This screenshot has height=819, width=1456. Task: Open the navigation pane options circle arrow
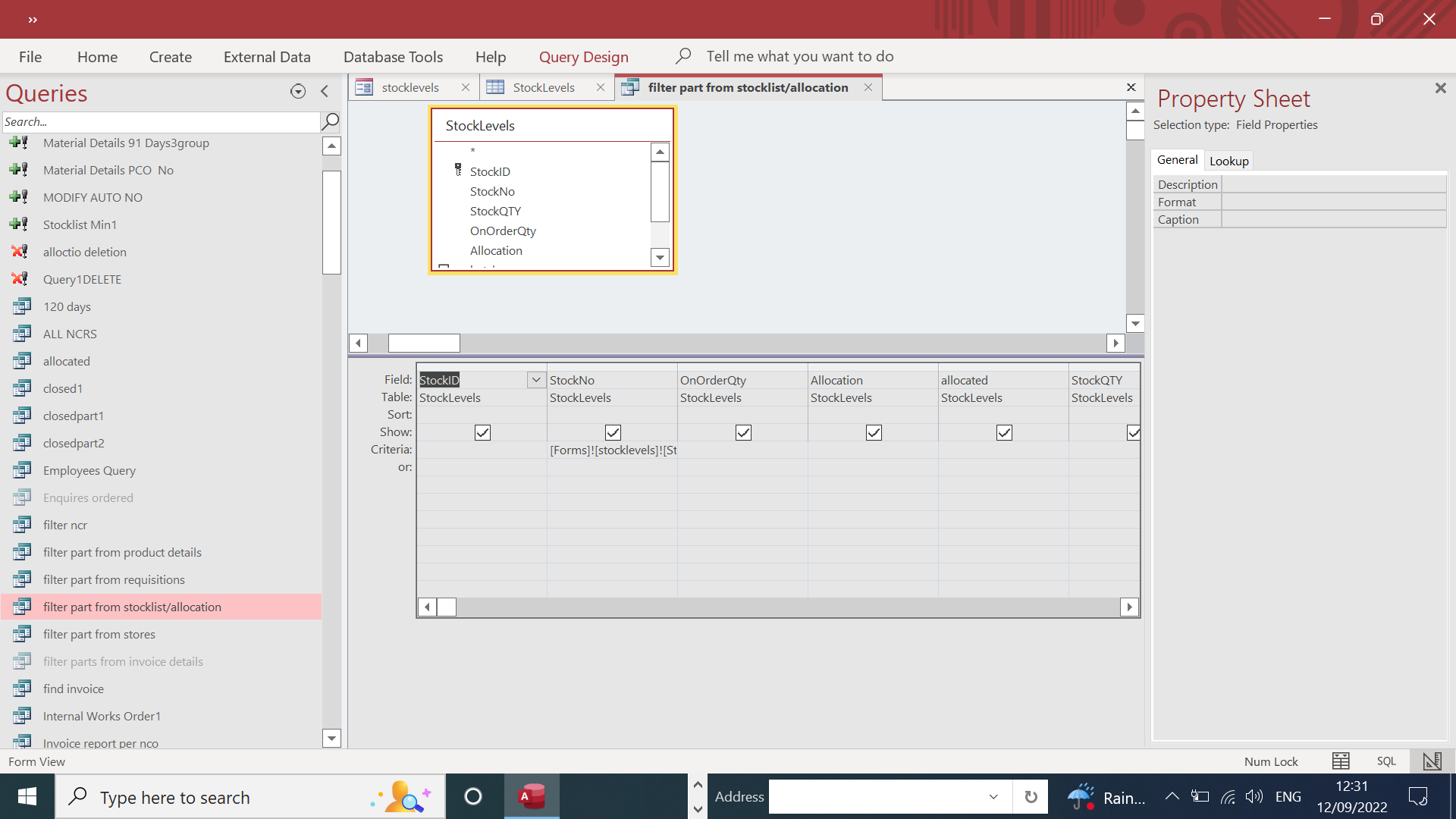click(x=298, y=92)
